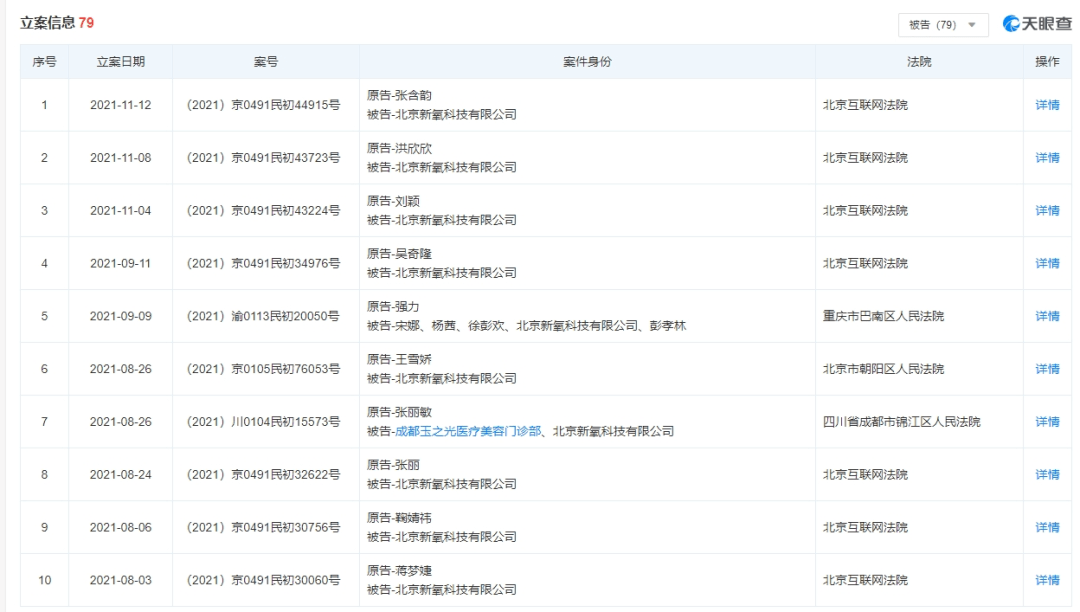Viewport: 1080px width, 612px height.
Task: Open 详情 for 重庆市巴南区人民法院 case
Action: [x=1047, y=316]
